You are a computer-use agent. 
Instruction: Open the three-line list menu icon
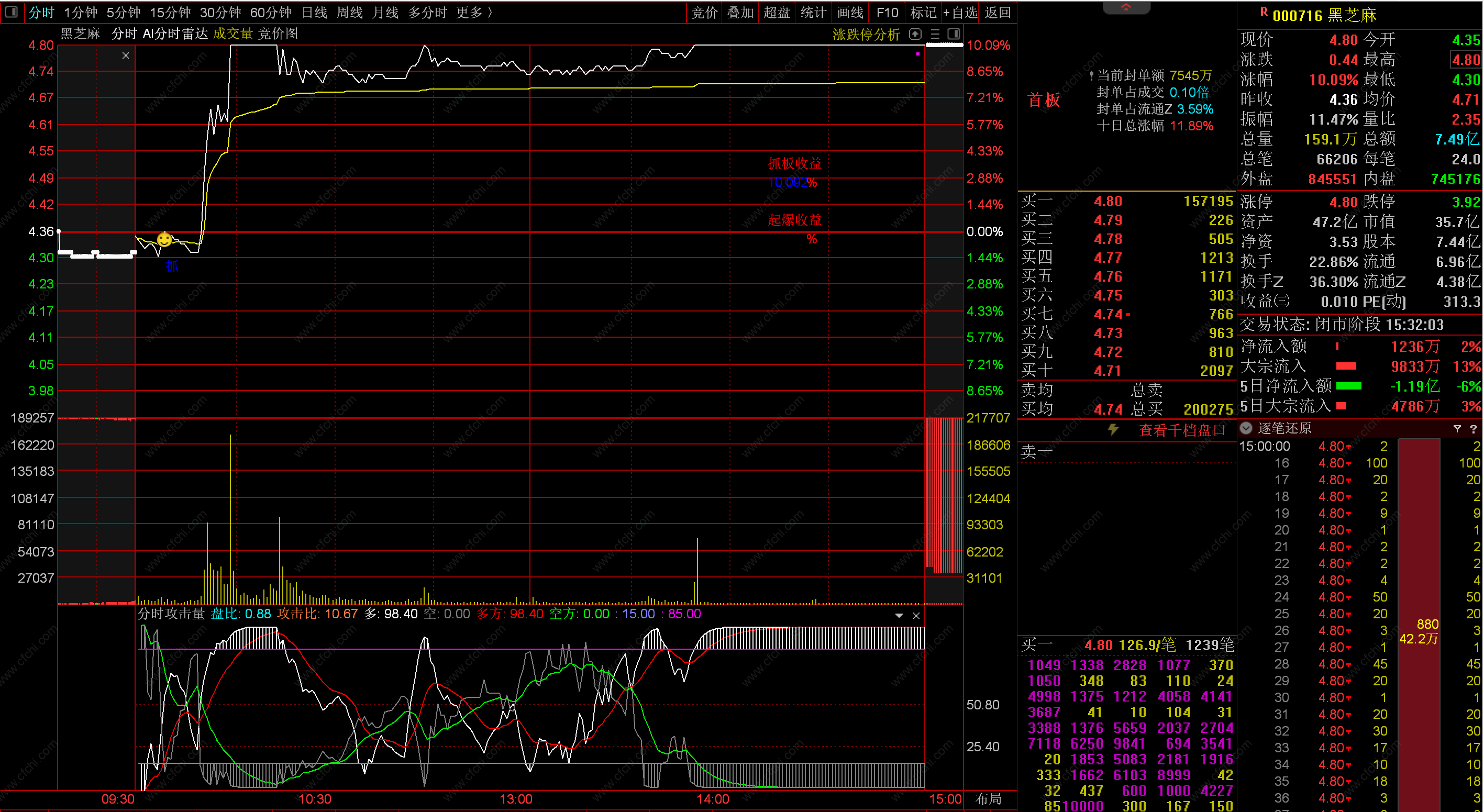pos(935,34)
